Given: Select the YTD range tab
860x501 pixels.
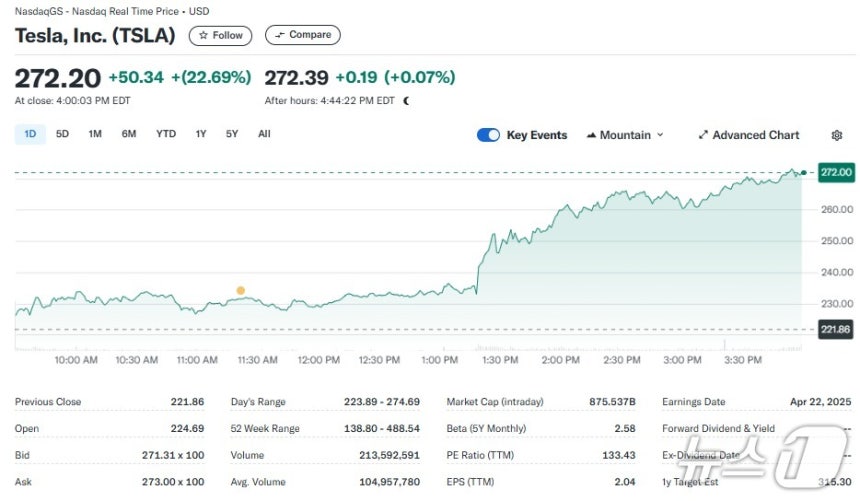Looking at the screenshot, I should pos(166,134).
